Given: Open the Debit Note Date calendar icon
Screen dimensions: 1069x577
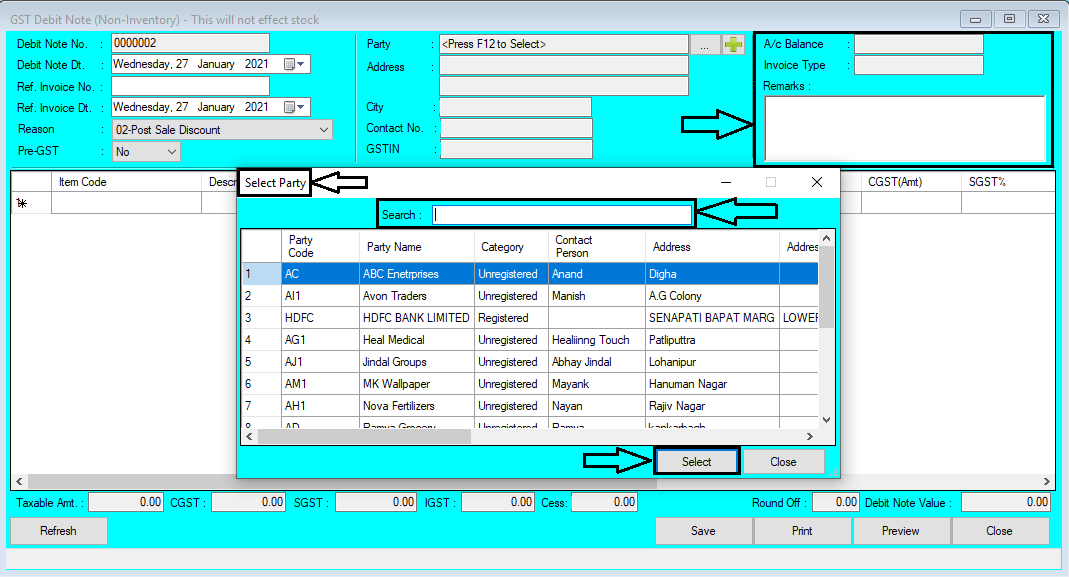Looking at the screenshot, I should [287, 63].
